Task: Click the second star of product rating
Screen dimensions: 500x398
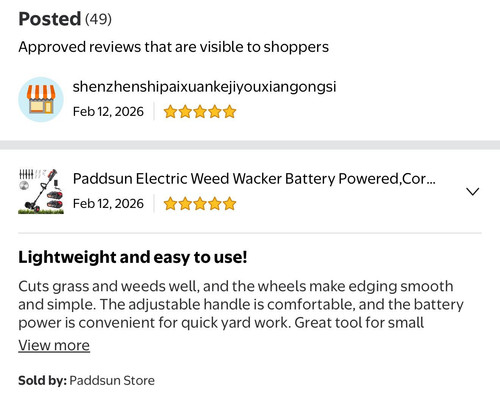Action: click(x=185, y=204)
